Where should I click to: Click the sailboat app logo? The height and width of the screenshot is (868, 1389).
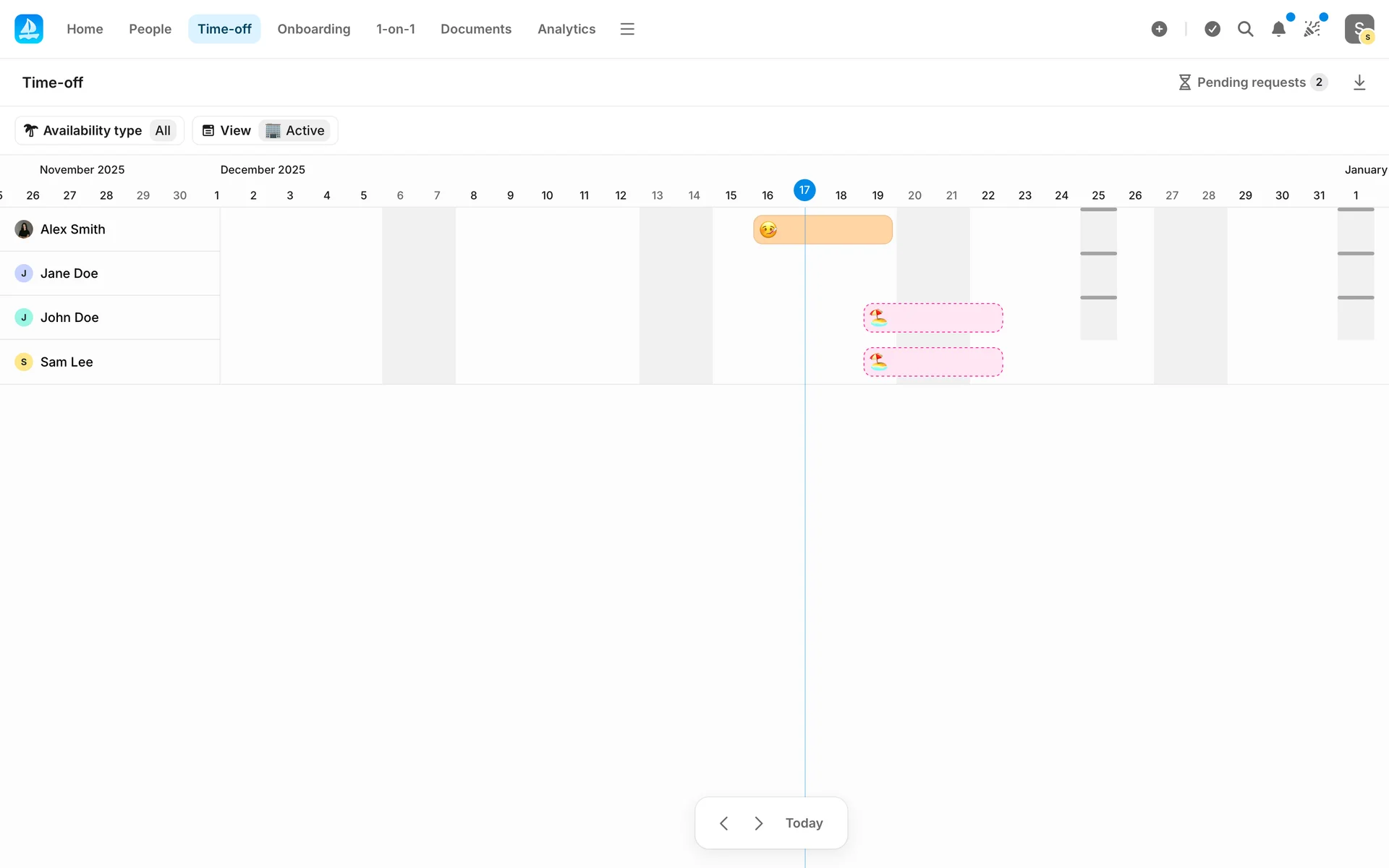pyautogui.click(x=29, y=29)
